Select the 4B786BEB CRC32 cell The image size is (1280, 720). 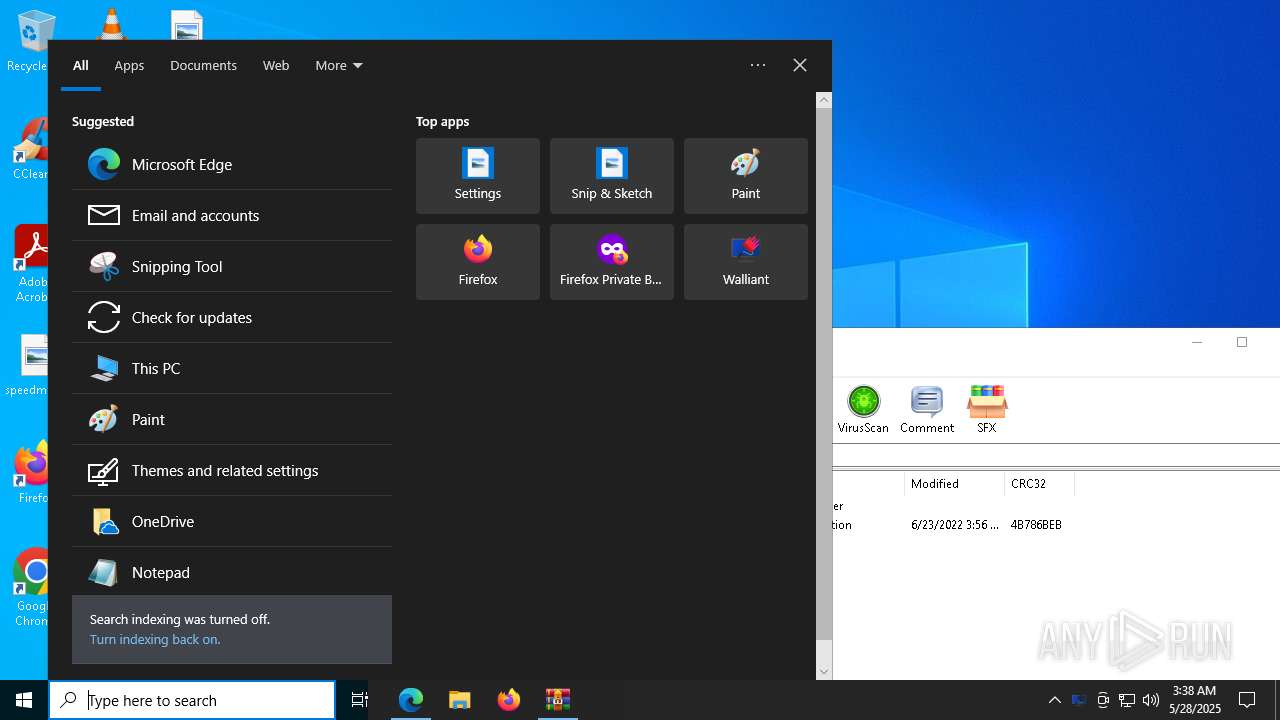click(1036, 524)
